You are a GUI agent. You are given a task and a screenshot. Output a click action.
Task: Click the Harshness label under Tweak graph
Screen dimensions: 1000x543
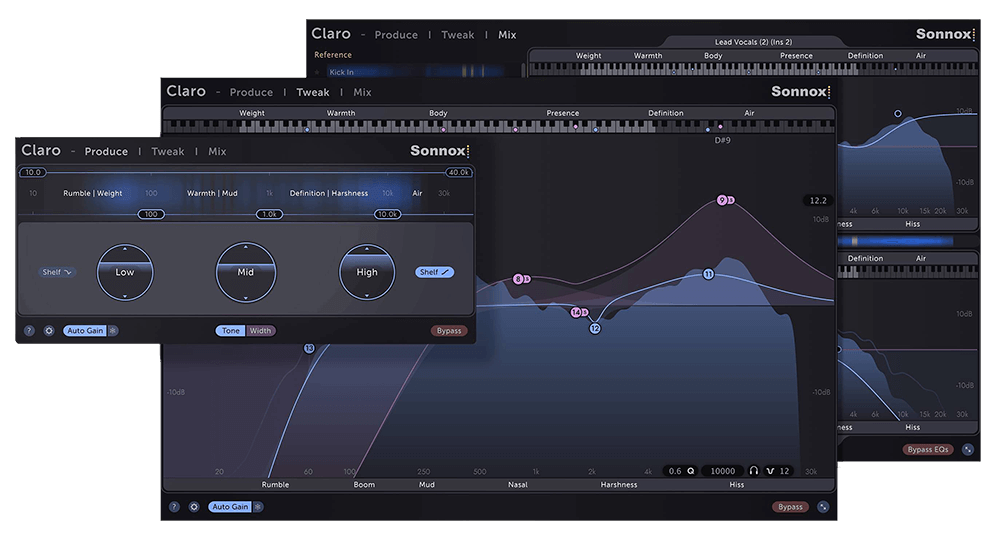click(619, 485)
